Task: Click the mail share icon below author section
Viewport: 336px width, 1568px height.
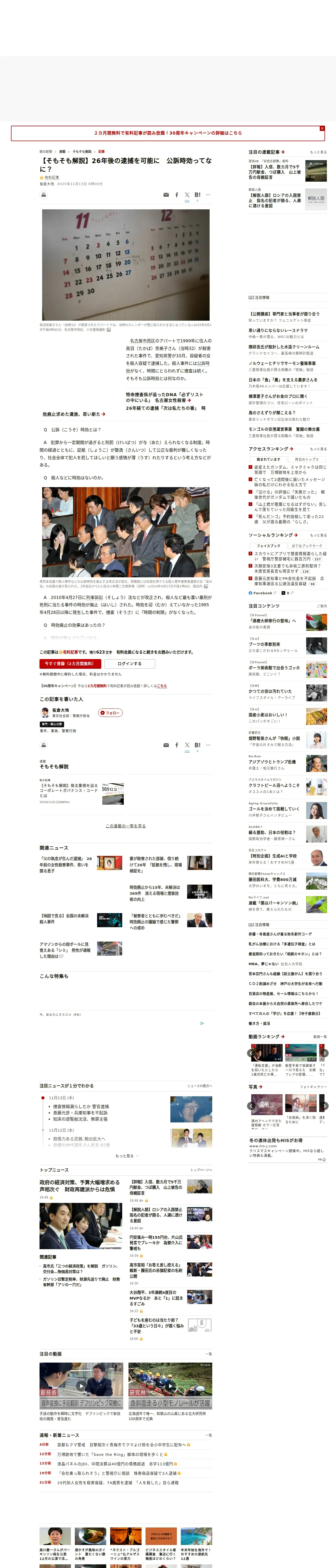Action: (166, 745)
